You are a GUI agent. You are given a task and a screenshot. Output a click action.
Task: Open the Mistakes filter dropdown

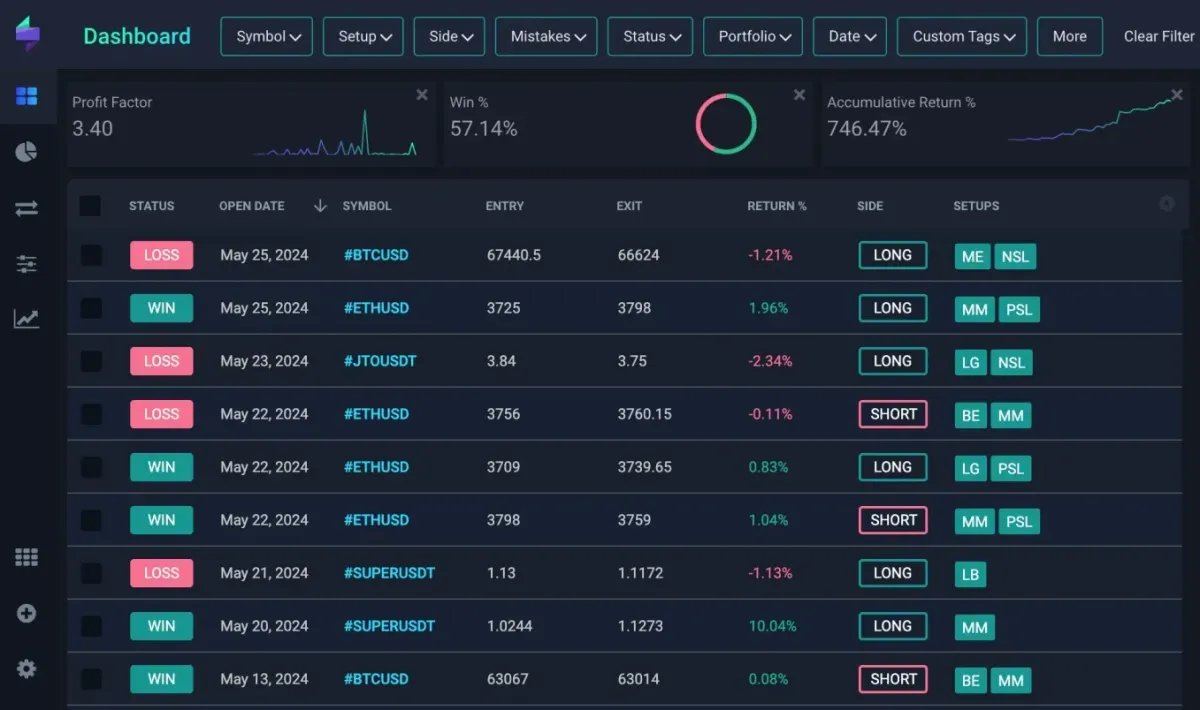coord(546,36)
